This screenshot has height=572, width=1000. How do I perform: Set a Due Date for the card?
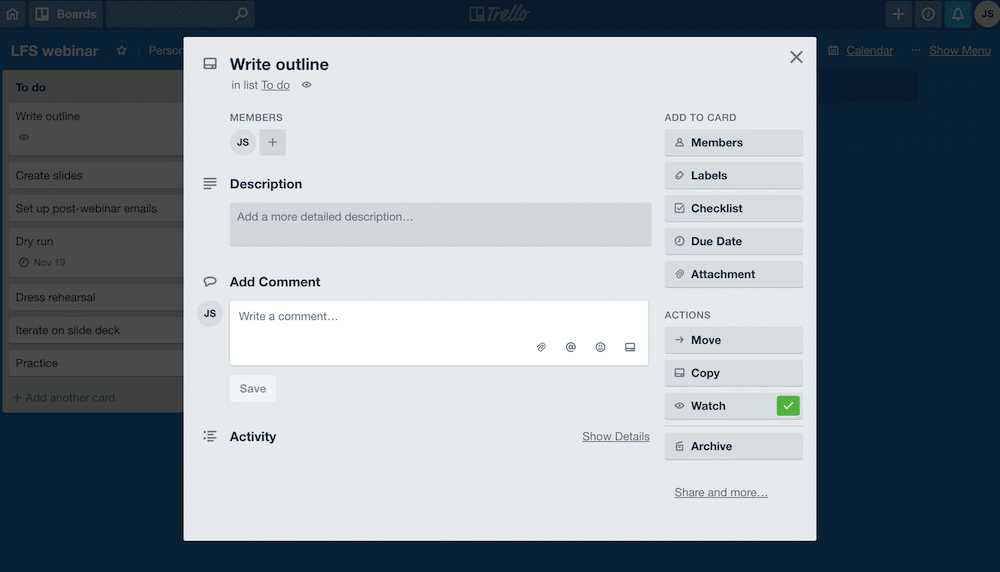point(733,241)
